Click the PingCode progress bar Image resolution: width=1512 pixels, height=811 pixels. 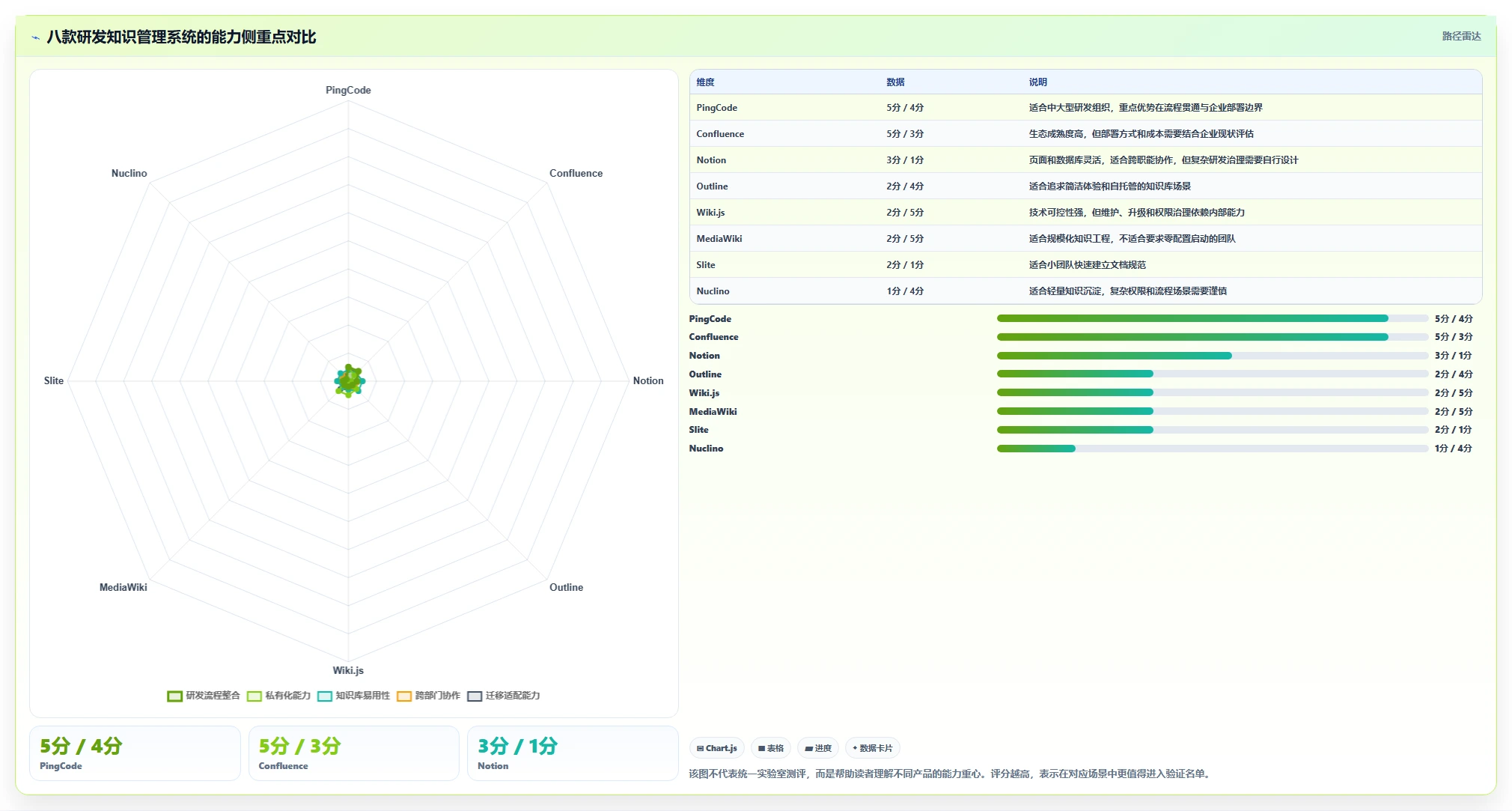[1213, 319]
